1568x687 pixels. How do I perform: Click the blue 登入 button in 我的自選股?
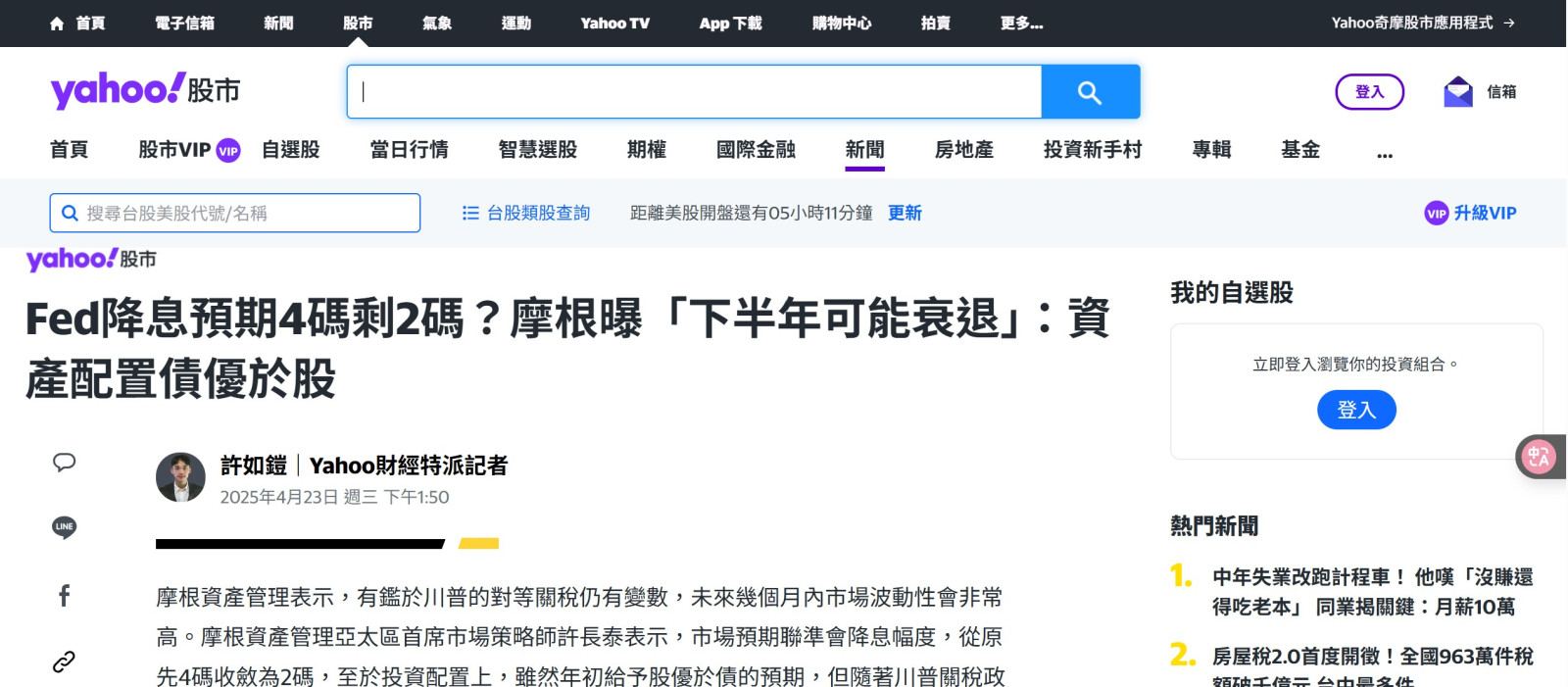[1356, 410]
